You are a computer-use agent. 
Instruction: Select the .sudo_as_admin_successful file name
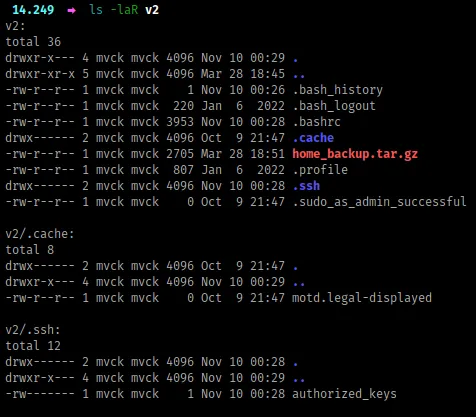click(x=380, y=202)
